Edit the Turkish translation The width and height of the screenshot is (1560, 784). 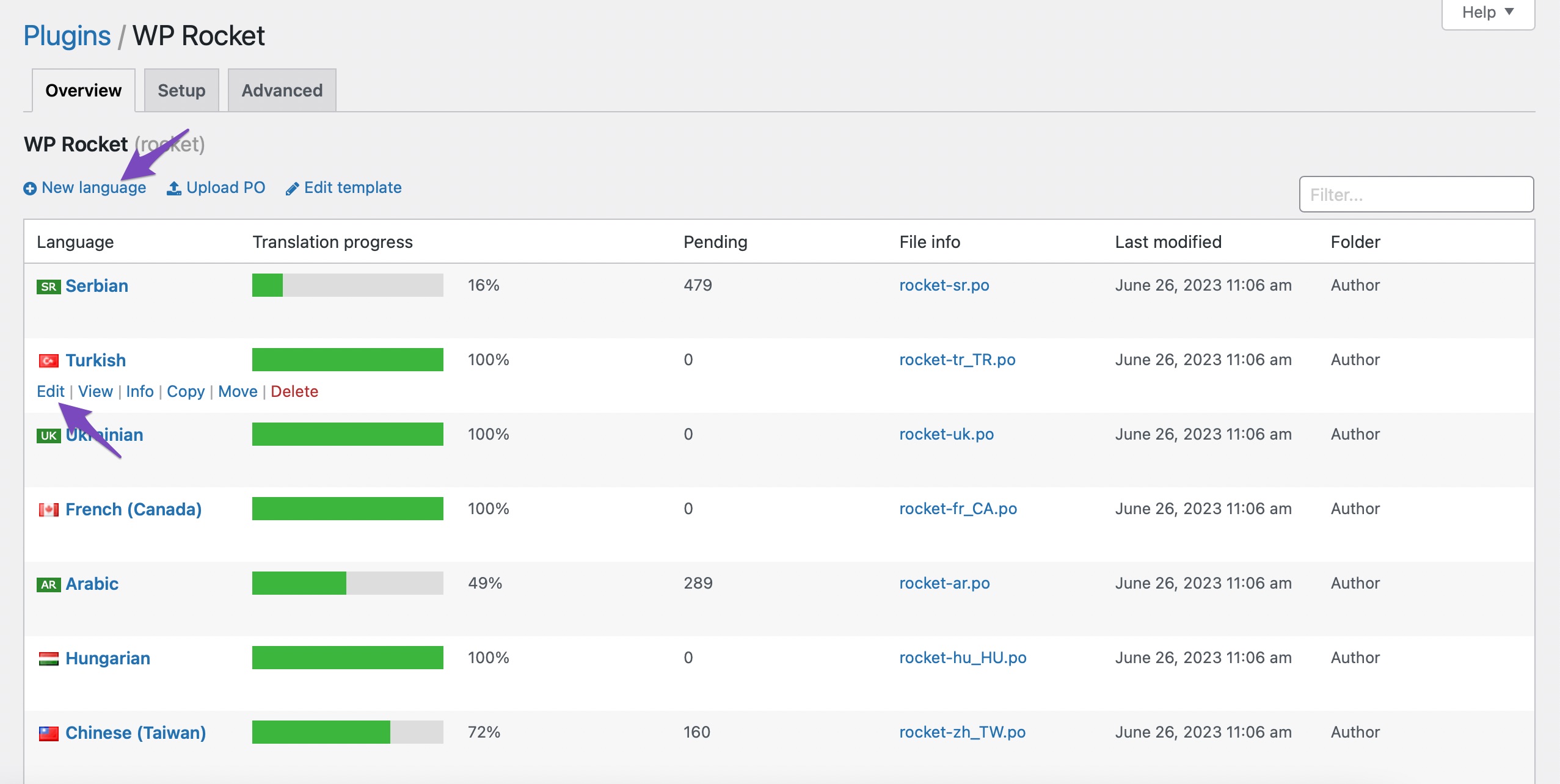51,391
